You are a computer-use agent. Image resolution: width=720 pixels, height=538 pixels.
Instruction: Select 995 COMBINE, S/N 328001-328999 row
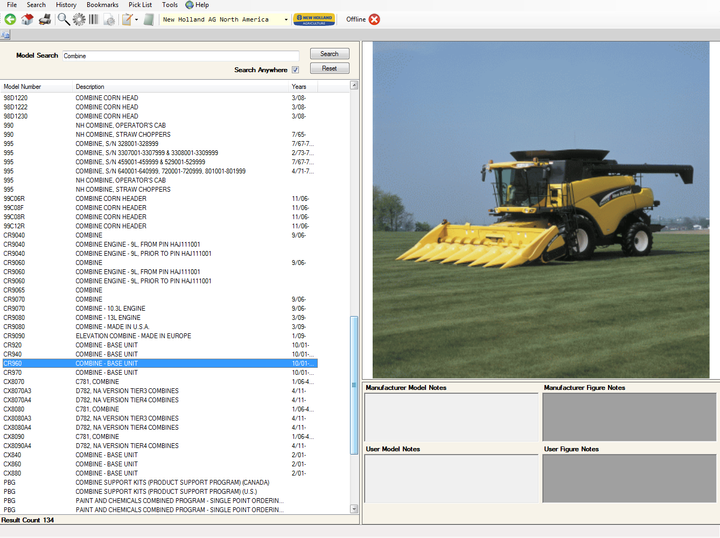point(159,144)
